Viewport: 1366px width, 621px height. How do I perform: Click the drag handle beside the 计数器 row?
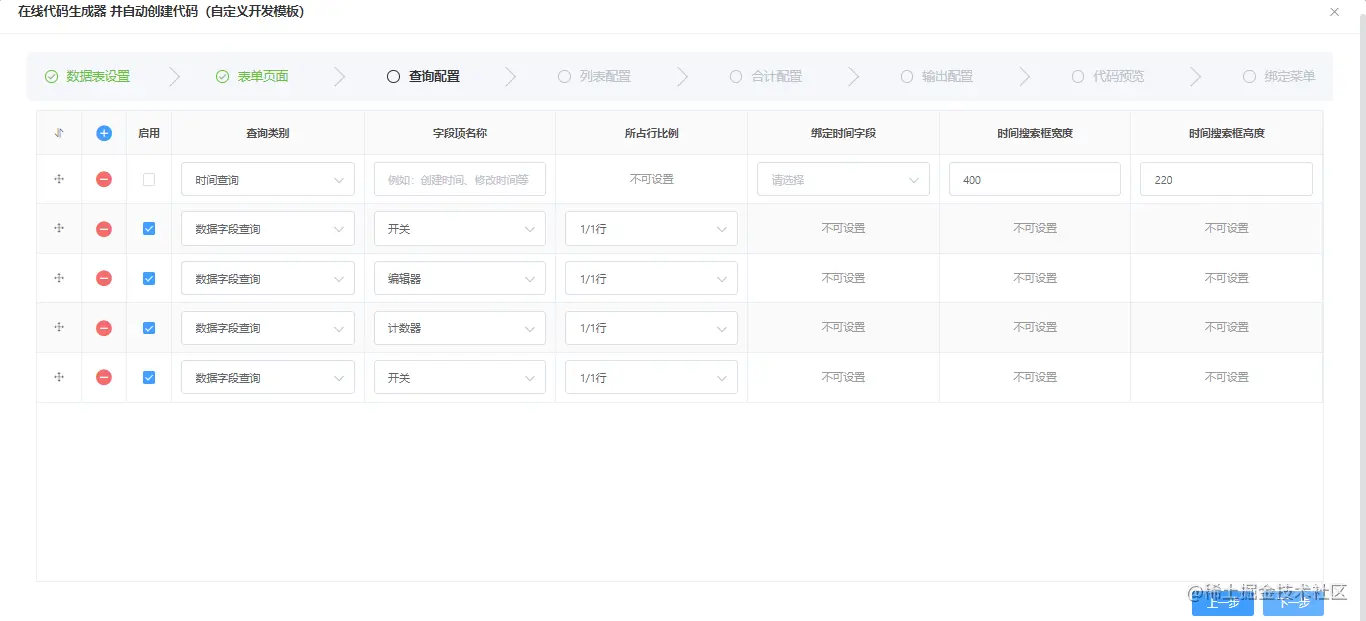pos(59,327)
